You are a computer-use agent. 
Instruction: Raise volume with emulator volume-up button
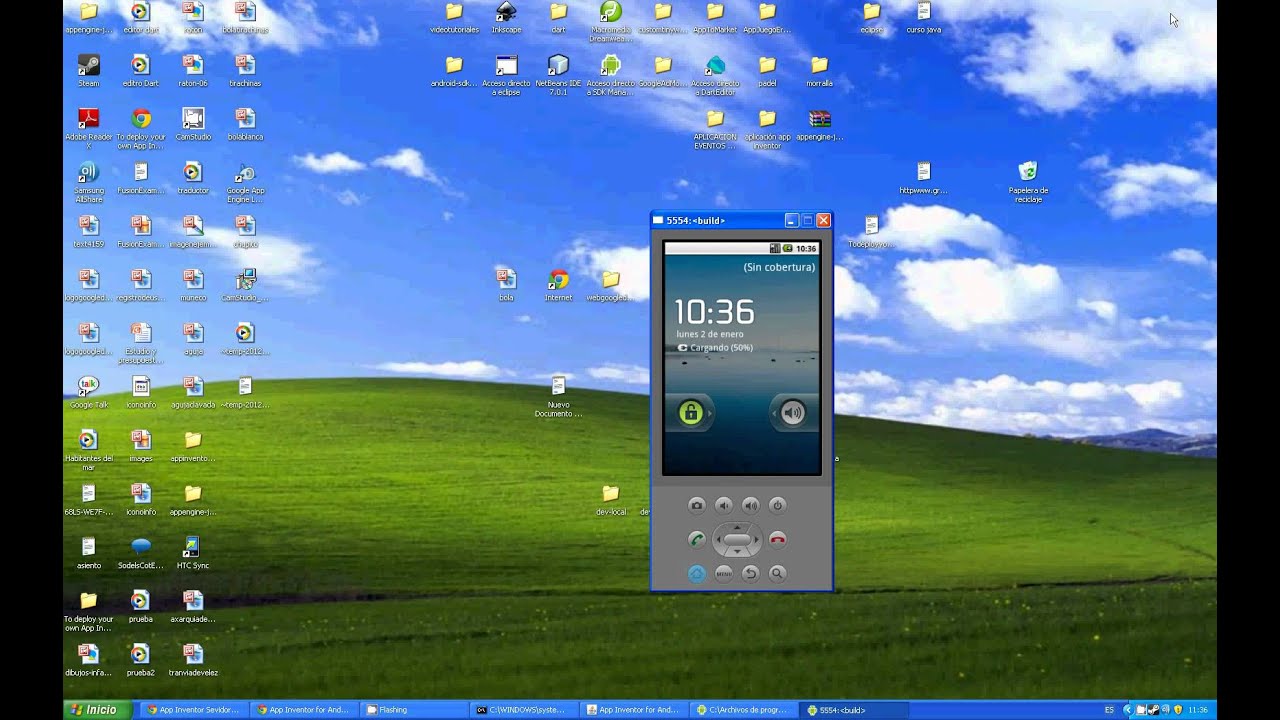[x=751, y=505]
